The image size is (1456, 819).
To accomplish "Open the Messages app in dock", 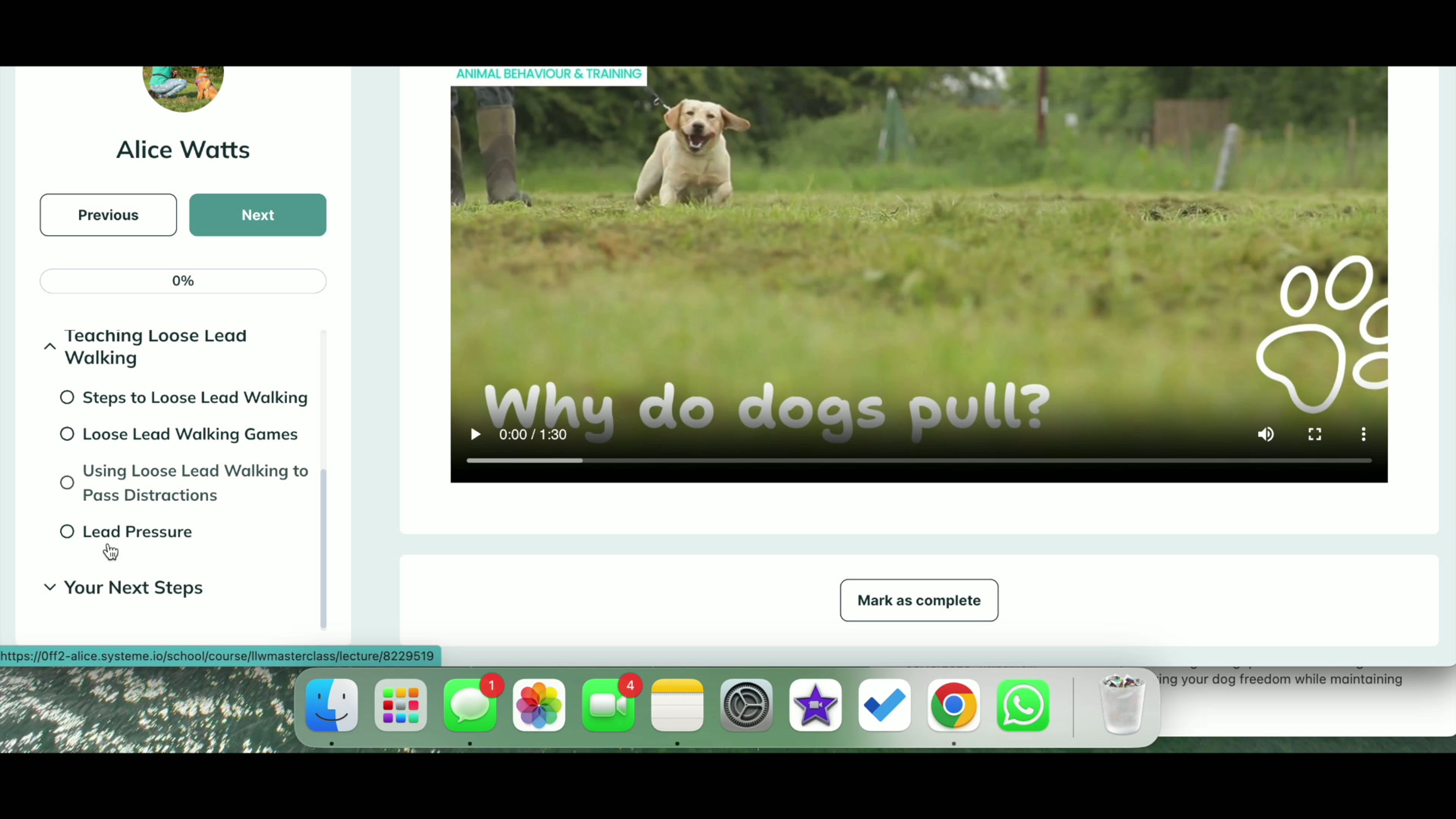I will 470,705.
